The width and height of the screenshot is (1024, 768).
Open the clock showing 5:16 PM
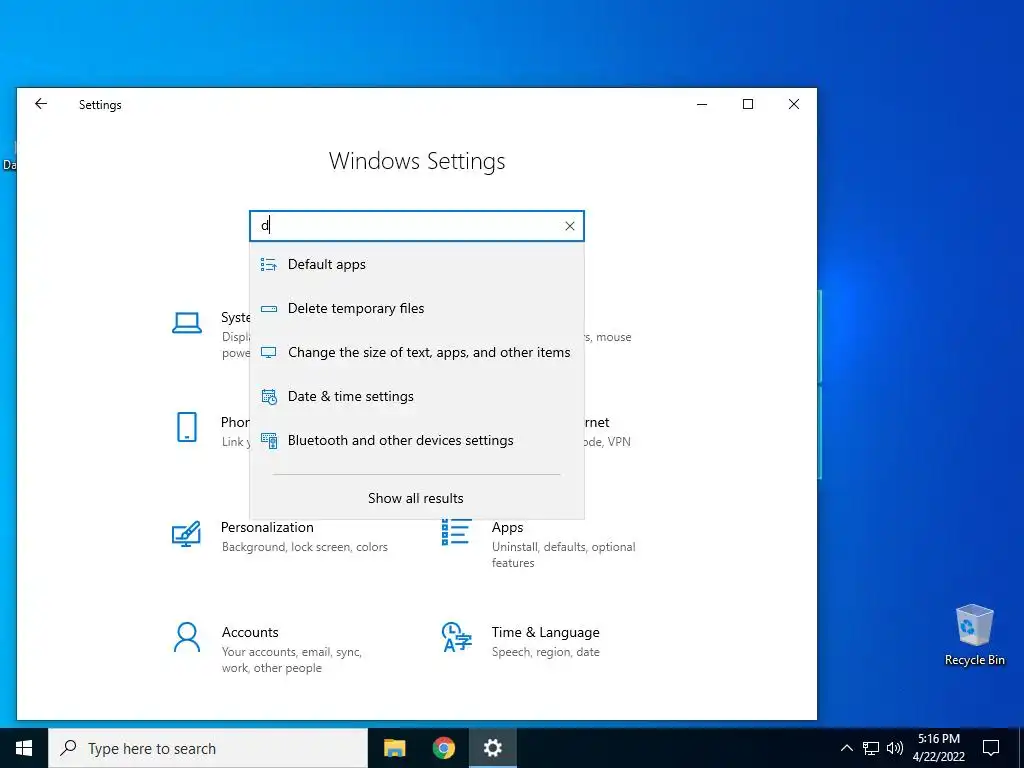point(938,748)
